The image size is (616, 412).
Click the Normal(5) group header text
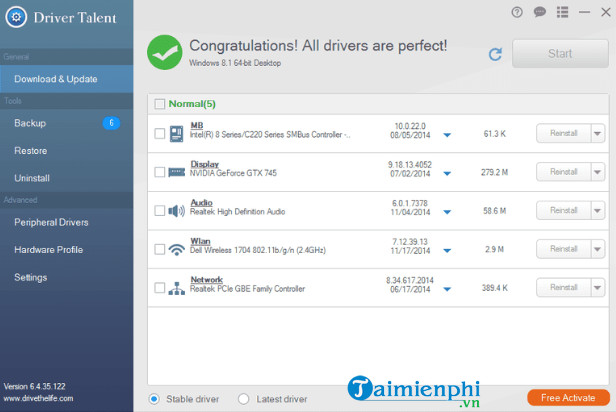[x=192, y=104]
